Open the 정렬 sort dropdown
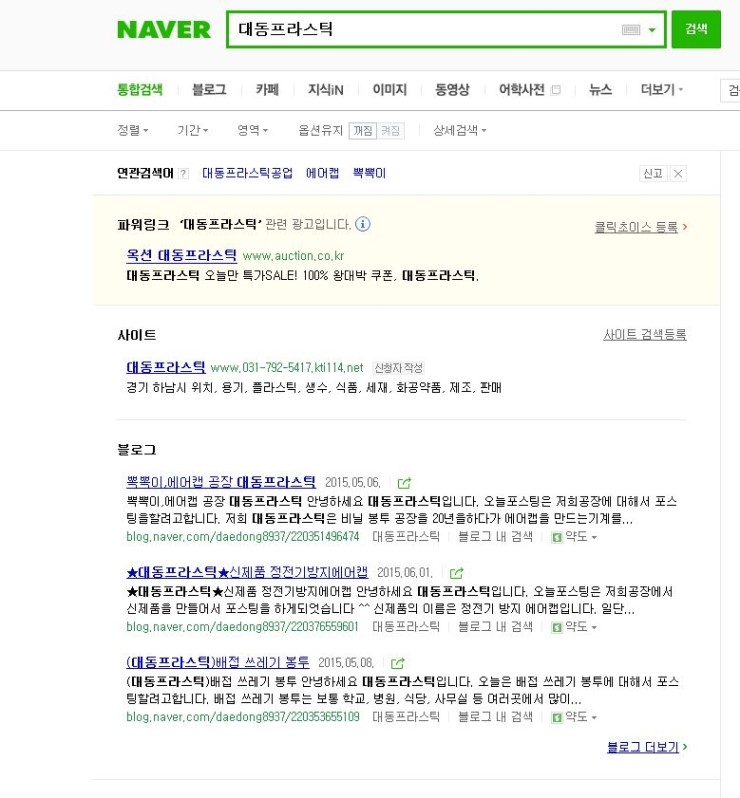The height and width of the screenshot is (798, 740). point(132,130)
